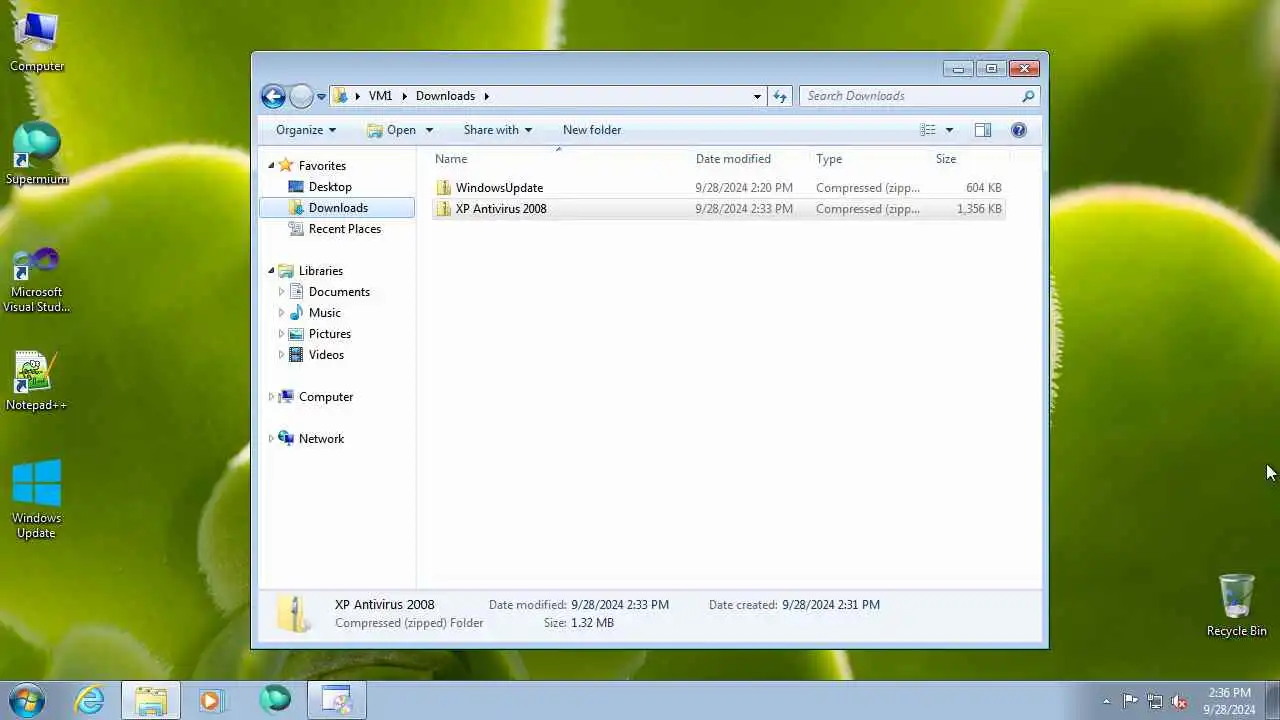1280x720 pixels.
Task: Toggle the preview pane
Action: (x=983, y=130)
